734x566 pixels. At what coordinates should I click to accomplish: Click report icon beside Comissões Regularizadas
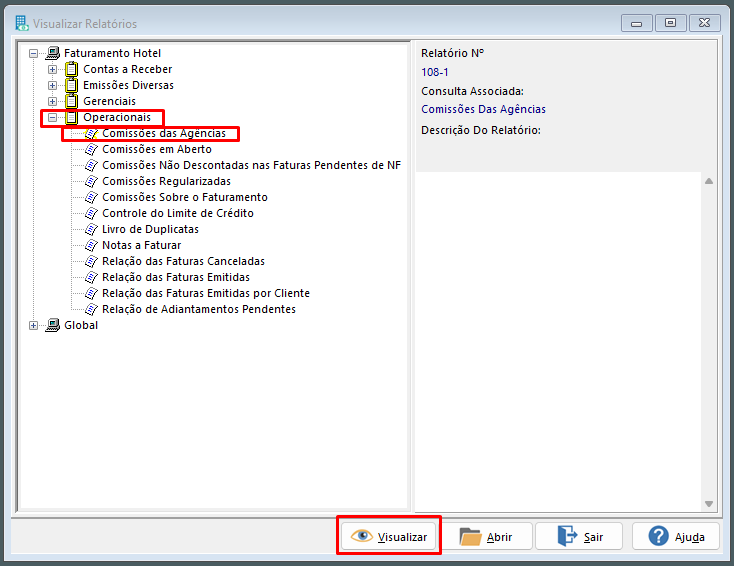(x=91, y=181)
